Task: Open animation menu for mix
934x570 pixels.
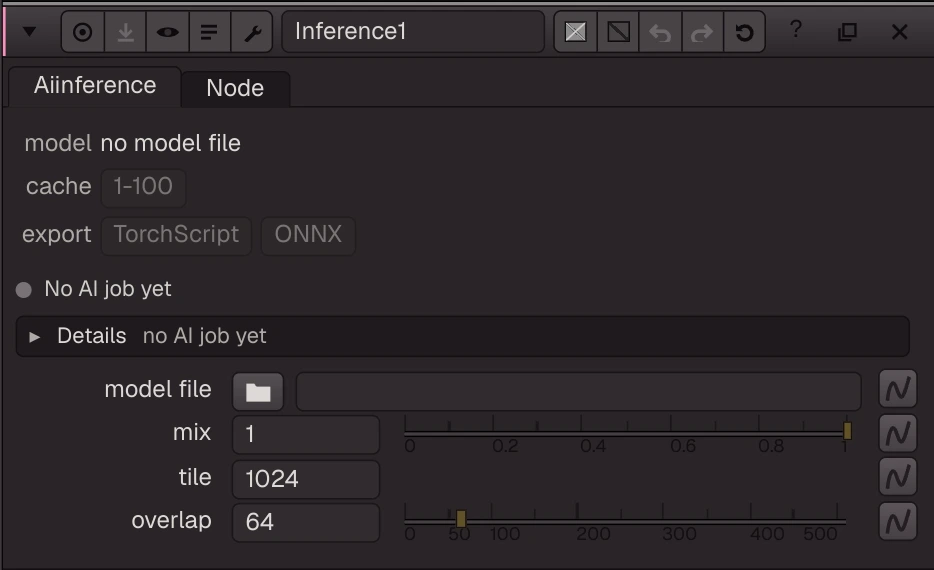Action: pyautogui.click(x=898, y=433)
